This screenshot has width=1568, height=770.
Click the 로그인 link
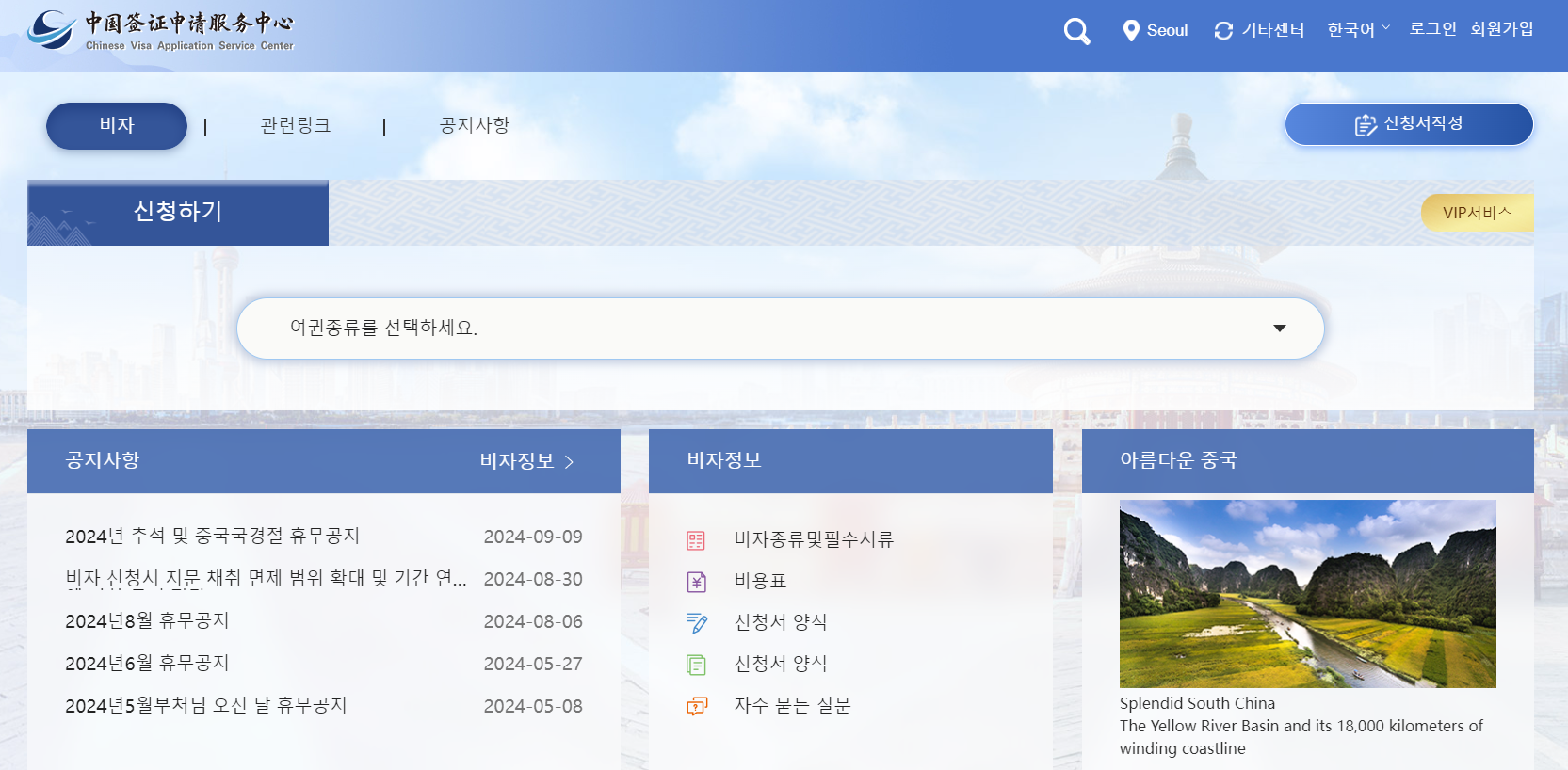pyautogui.click(x=1433, y=29)
